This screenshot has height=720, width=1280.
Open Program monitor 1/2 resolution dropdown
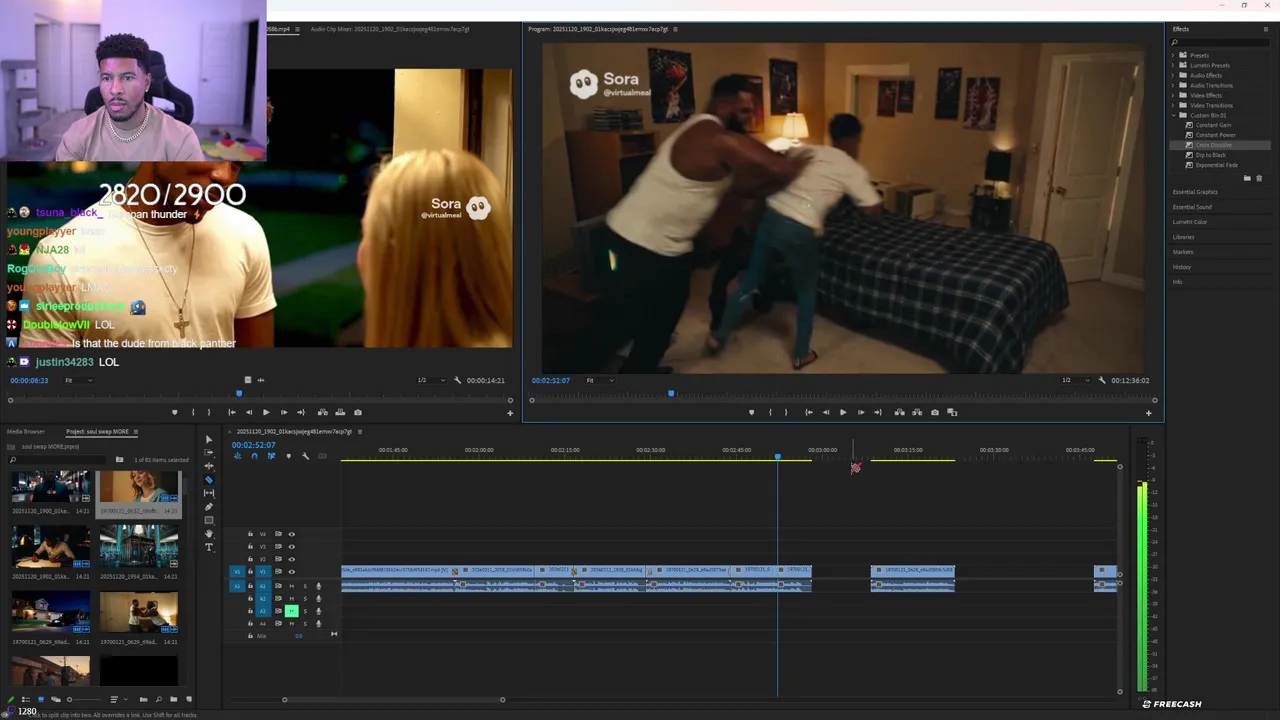point(1075,380)
